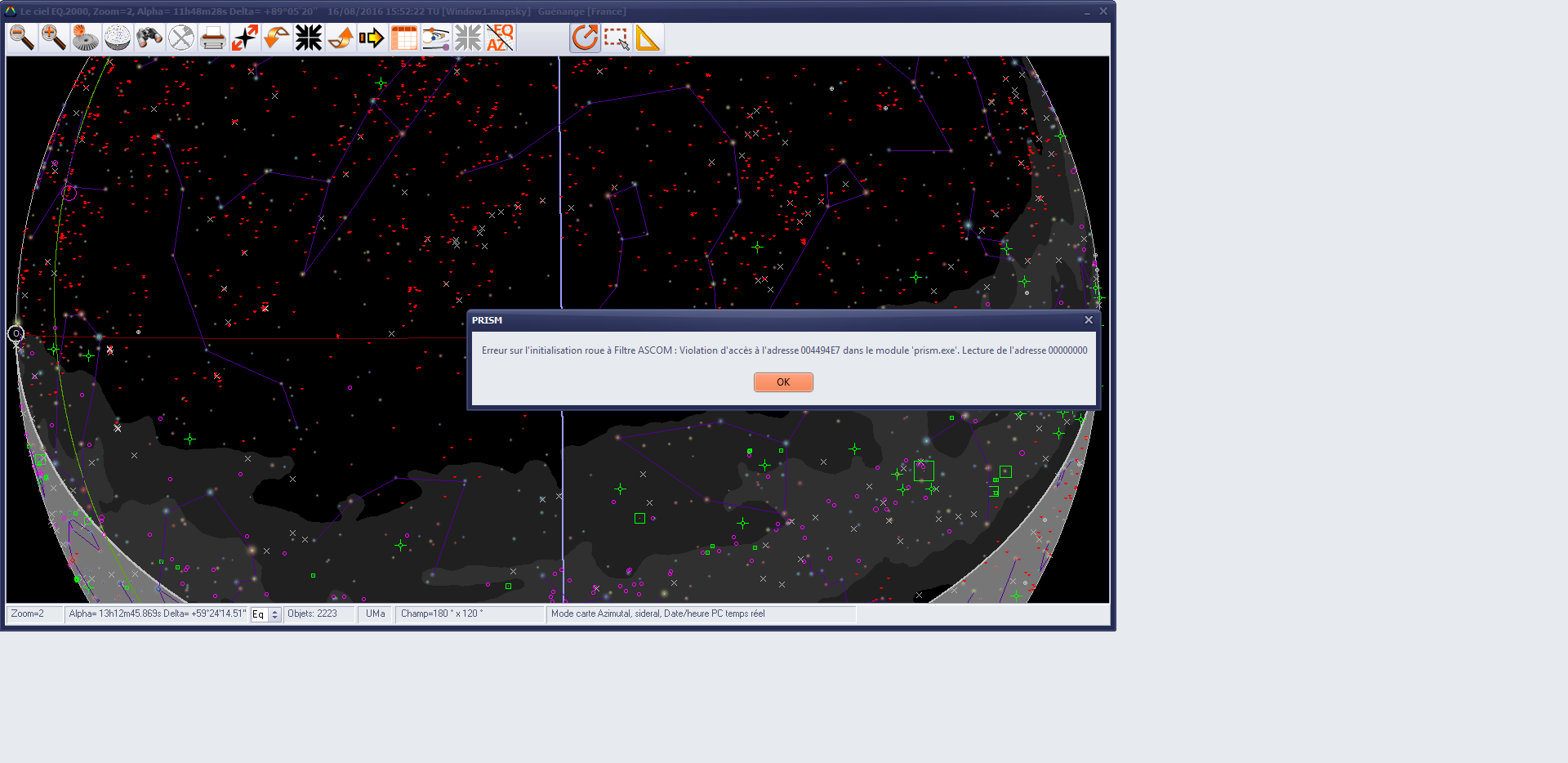Click the printer icon to print map
Screen dimensions: 1568x763
(213, 38)
